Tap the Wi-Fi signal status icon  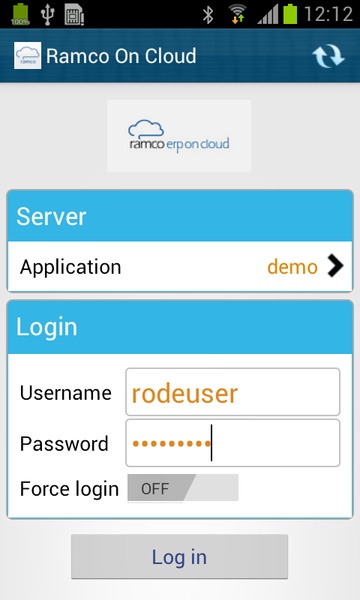pyautogui.click(x=237, y=14)
